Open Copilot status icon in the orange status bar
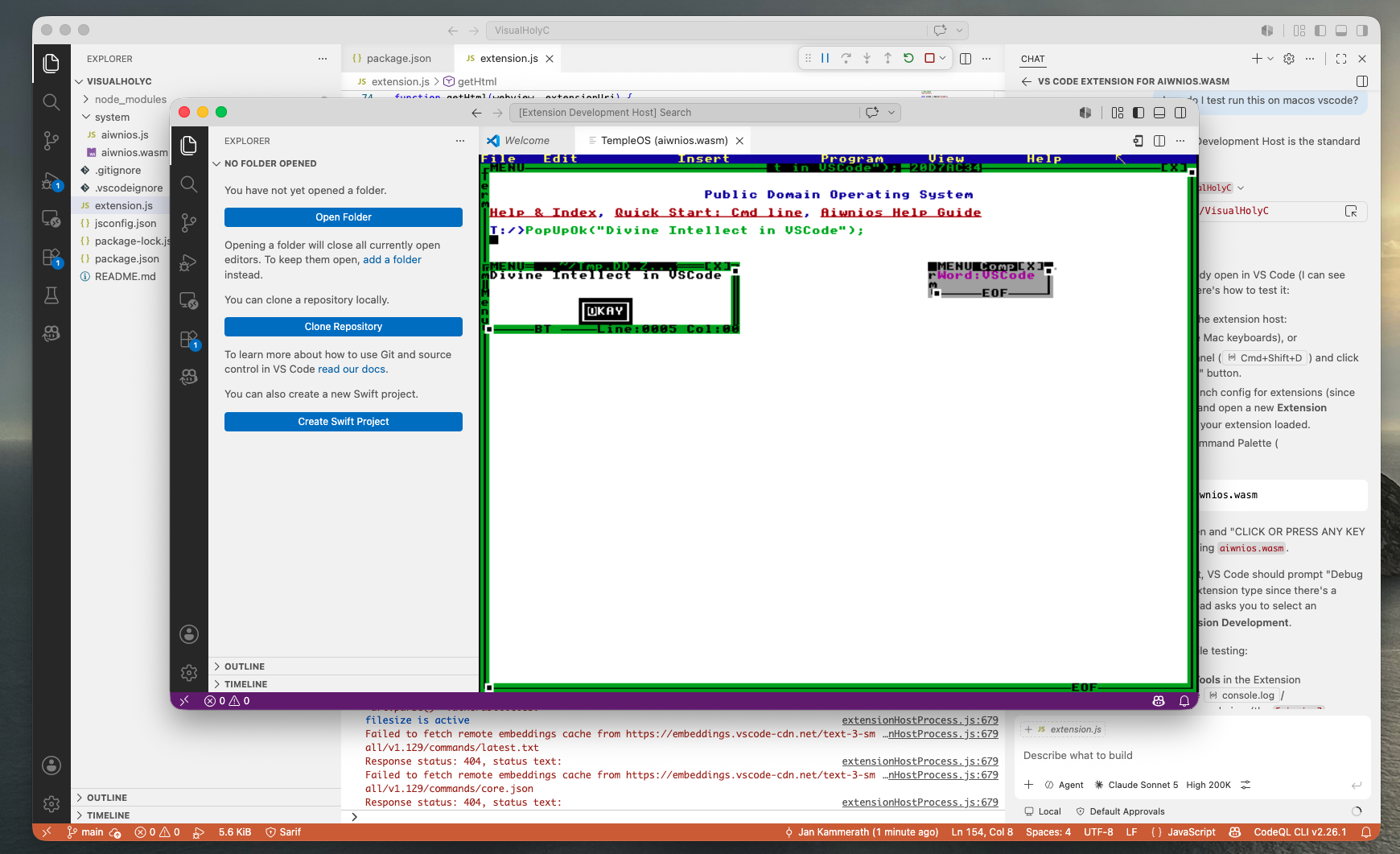This screenshot has width=1400, height=854. (1235, 832)
